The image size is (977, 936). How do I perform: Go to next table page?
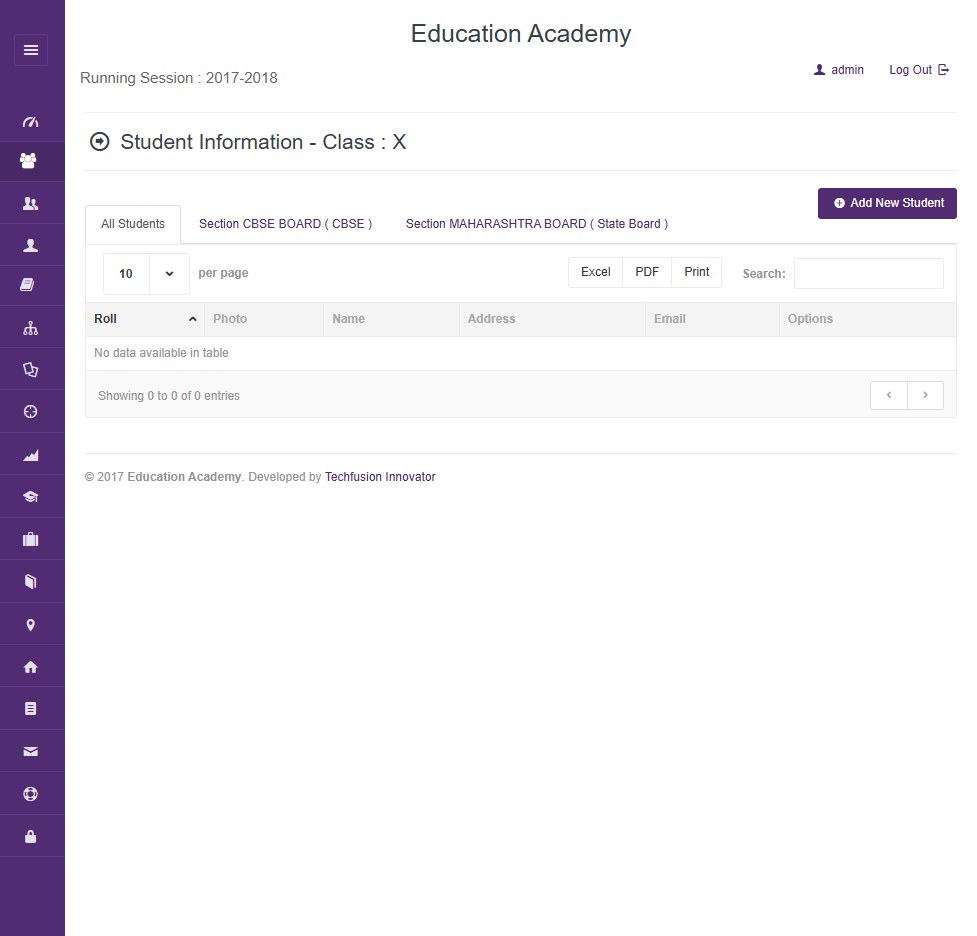pyautogui.click(x=925, y=395)
